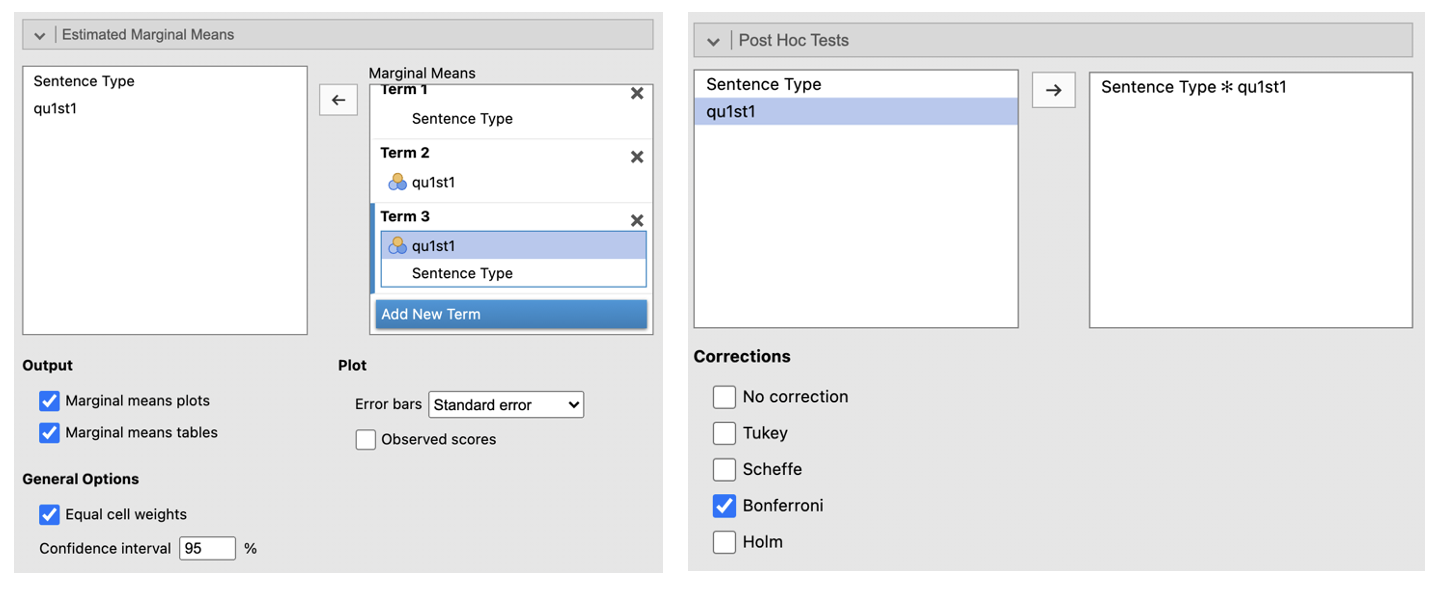Enable the Tukey correction
This screenshot has height=590, width=1440.
pos(724,433)
